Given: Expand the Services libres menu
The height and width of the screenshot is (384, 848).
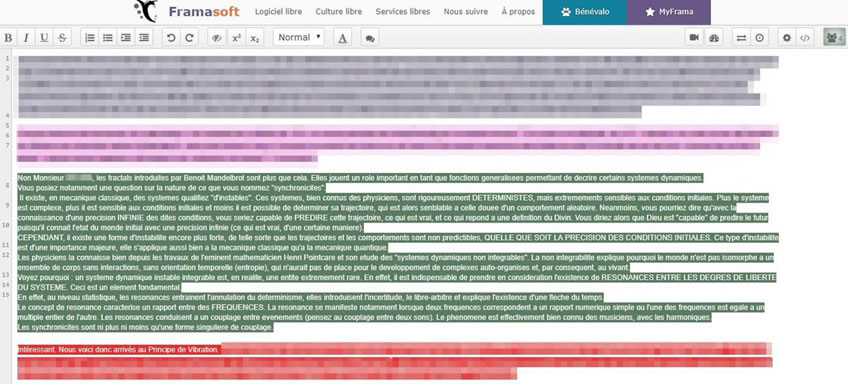Looking at the screenshot, I should 403,12.
